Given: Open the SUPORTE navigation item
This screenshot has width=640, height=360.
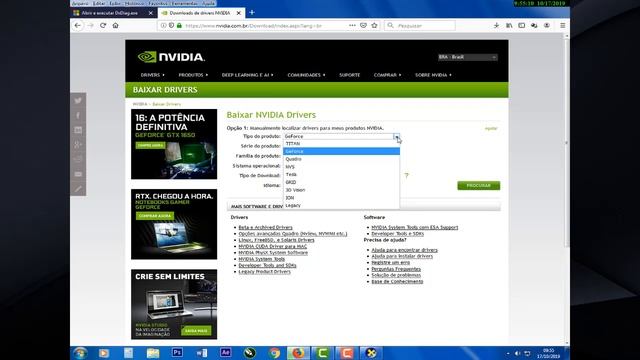Looking at the screenshot, I should (349, 75).
